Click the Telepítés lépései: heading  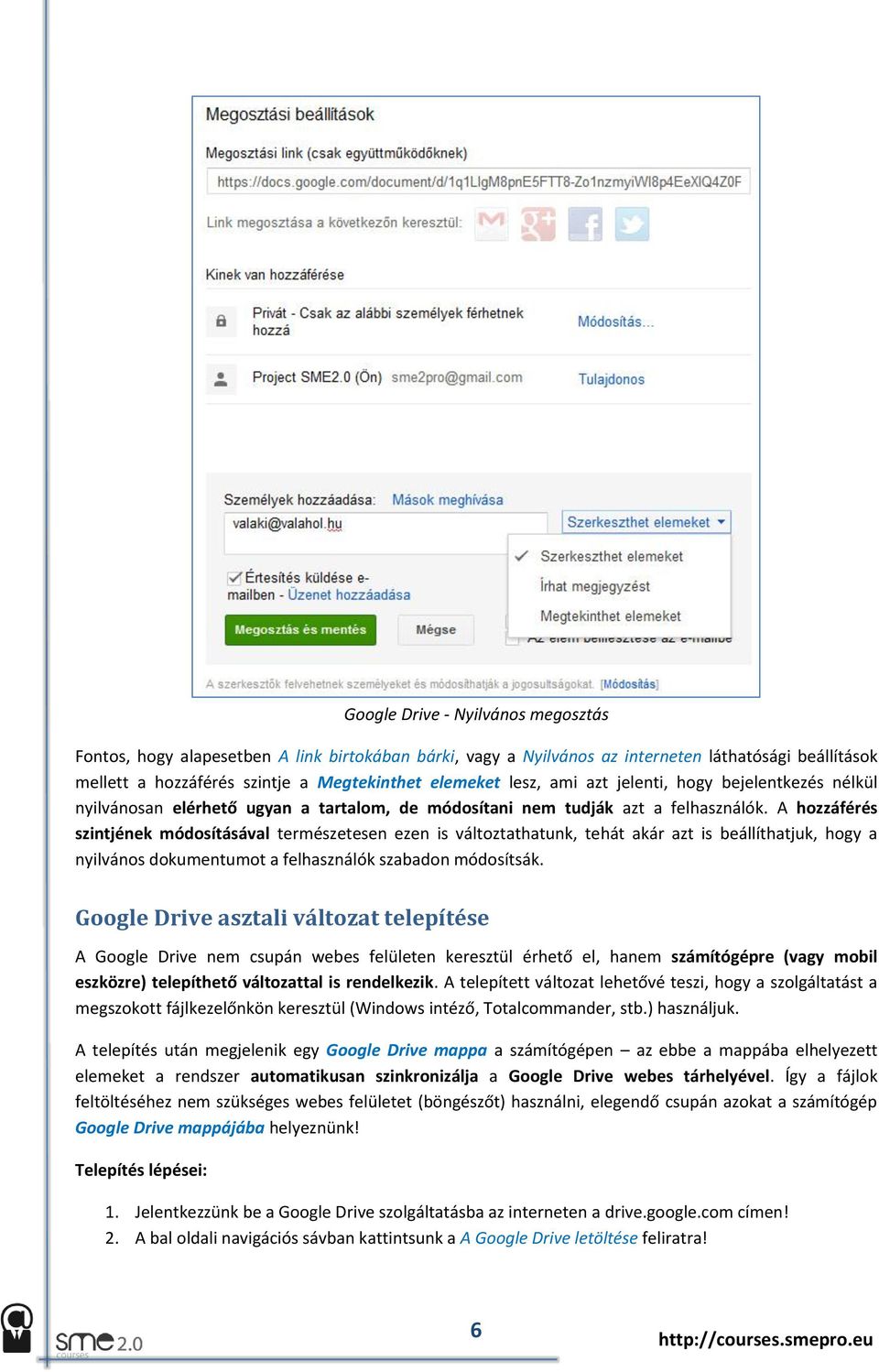[141, 1170]
